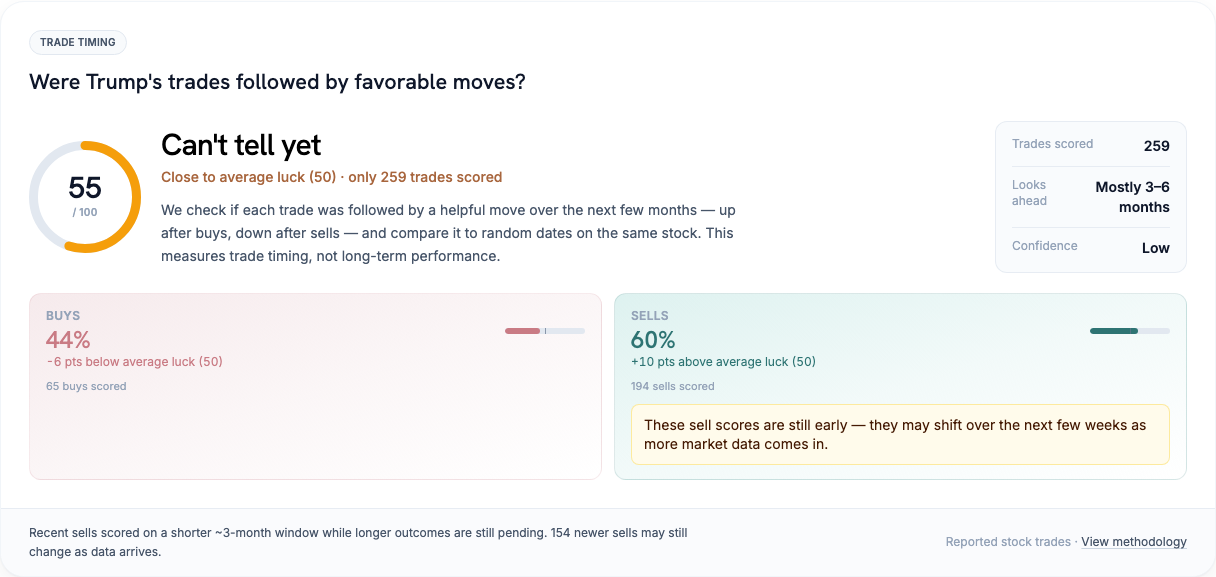1216x577 pixels.
Task: Click the Reported stock trades footer text
Action: click(1008, 542)
